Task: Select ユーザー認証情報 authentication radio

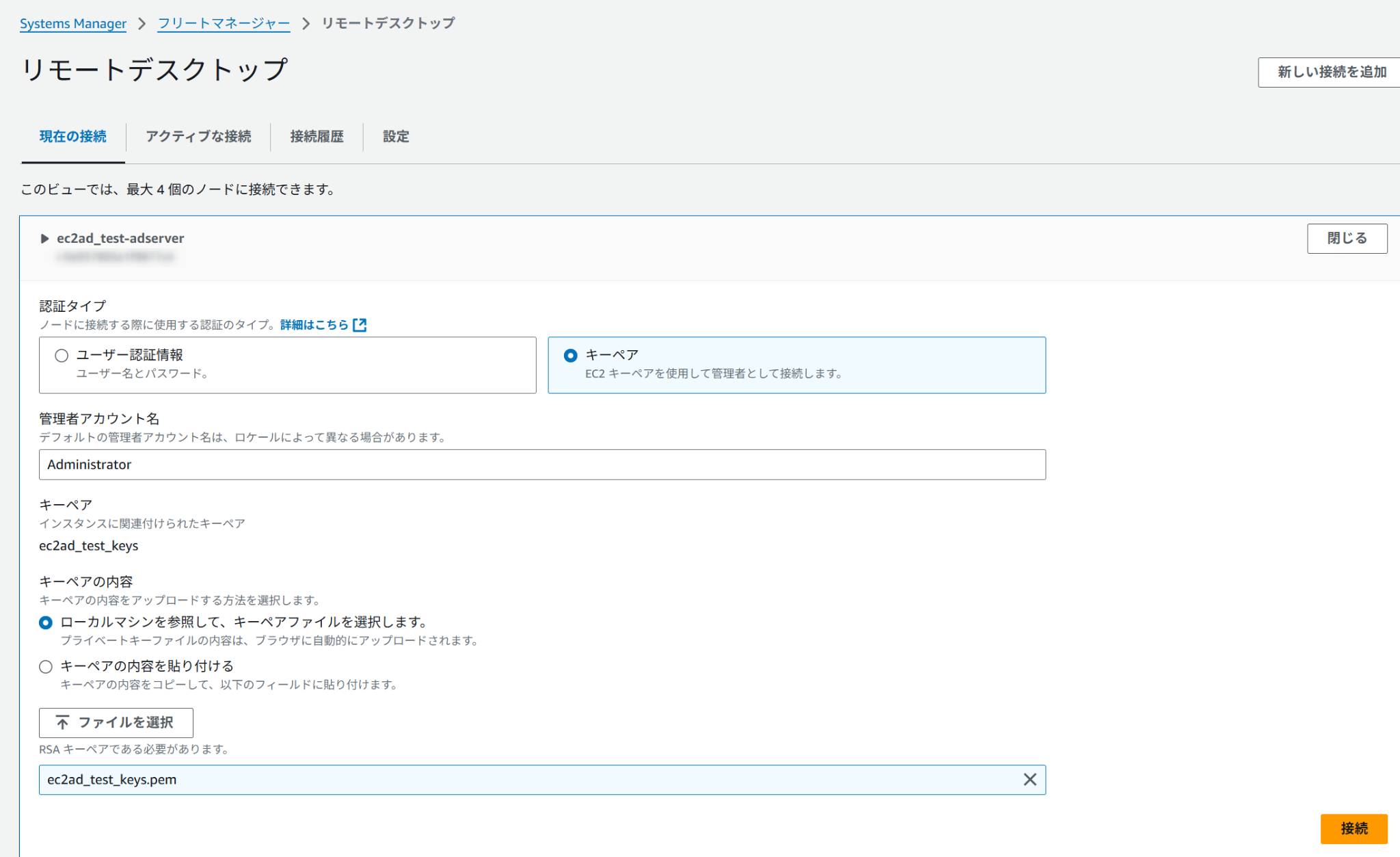Action: tap(62, 356)
